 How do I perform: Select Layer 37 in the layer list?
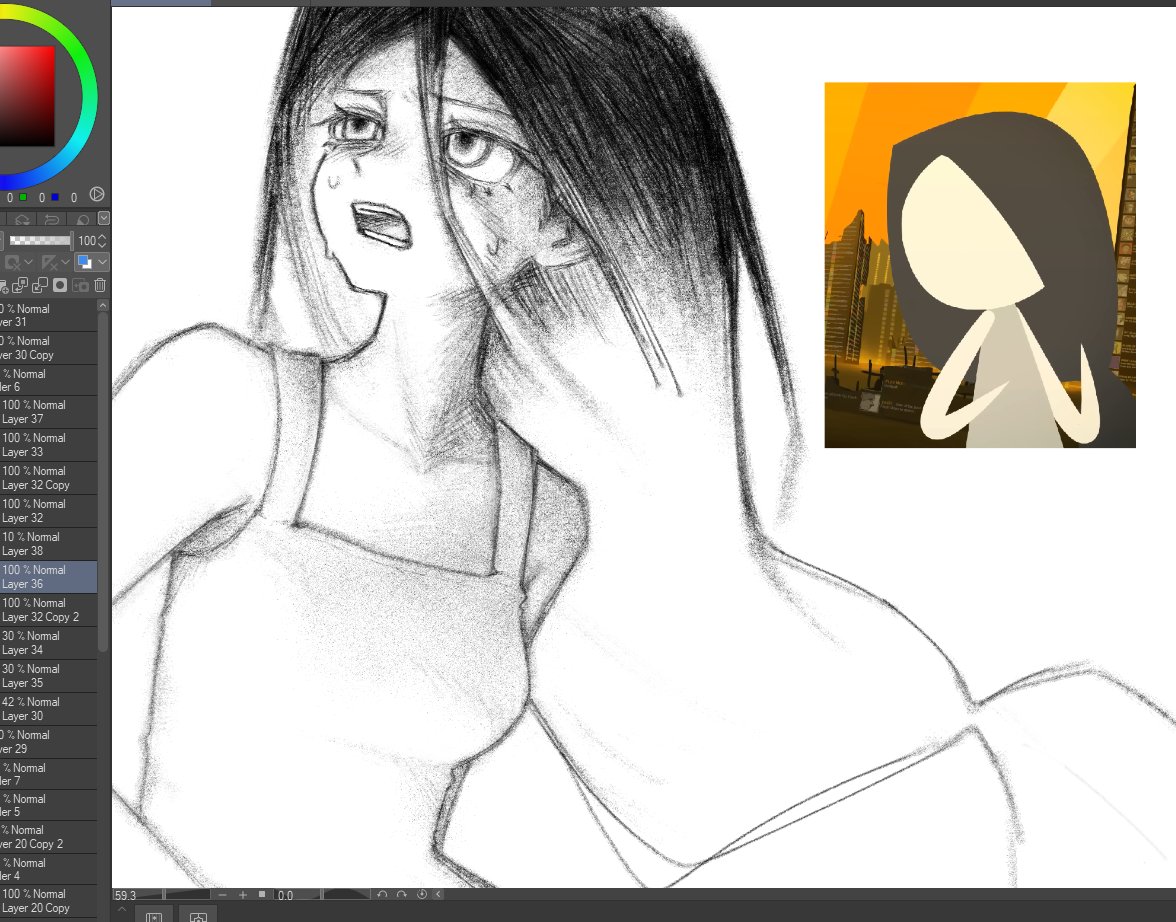click(x=48, y=412)
